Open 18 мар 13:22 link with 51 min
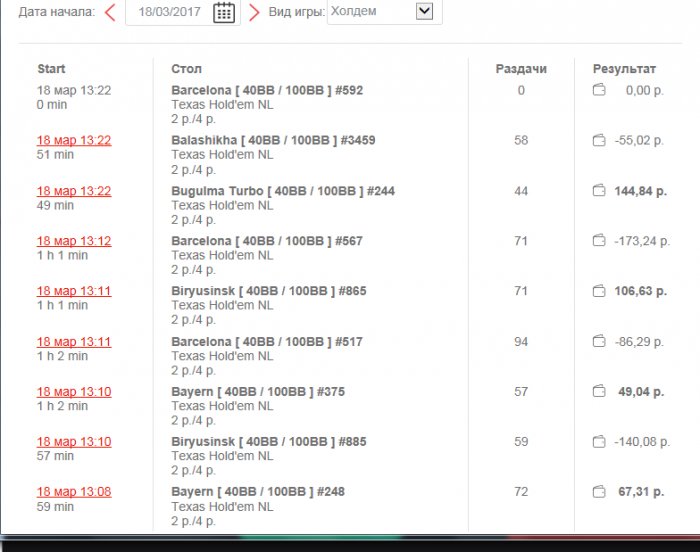Viewport: 700px width, 552px height. (x=74, y=140)
